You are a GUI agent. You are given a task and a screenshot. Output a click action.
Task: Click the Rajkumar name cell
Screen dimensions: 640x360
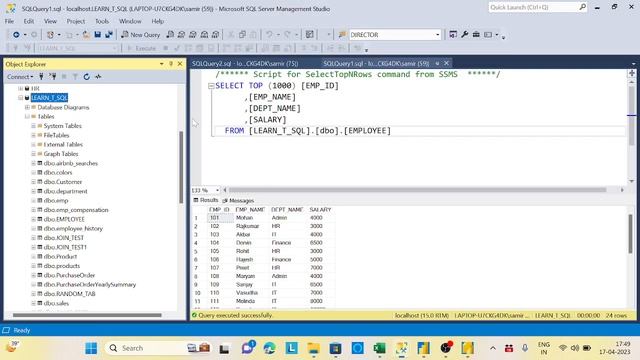[247, 226]
